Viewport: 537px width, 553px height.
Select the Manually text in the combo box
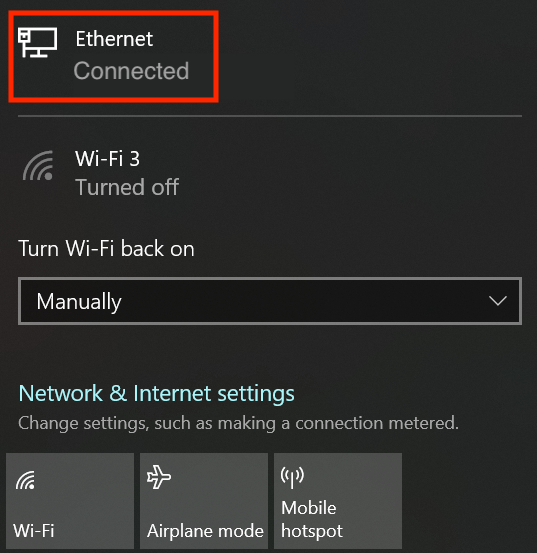click(x=79, y=302)
